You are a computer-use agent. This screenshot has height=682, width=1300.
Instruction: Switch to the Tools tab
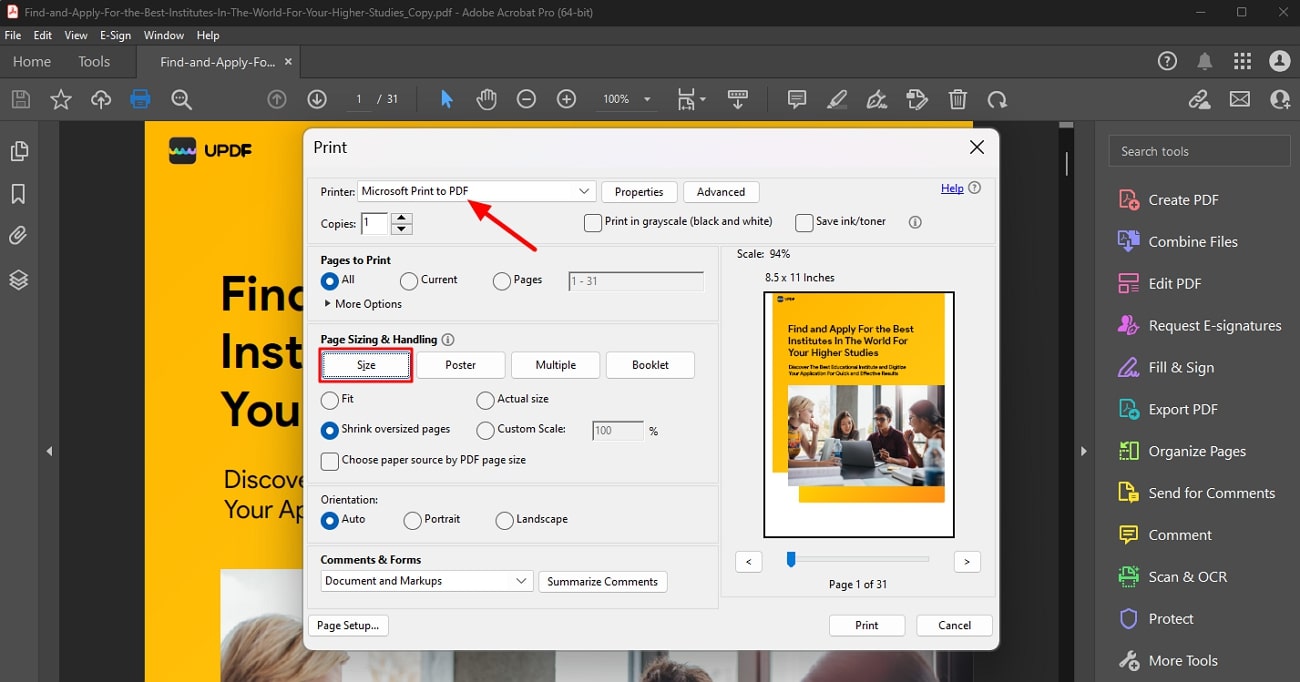tap(94, 62)
